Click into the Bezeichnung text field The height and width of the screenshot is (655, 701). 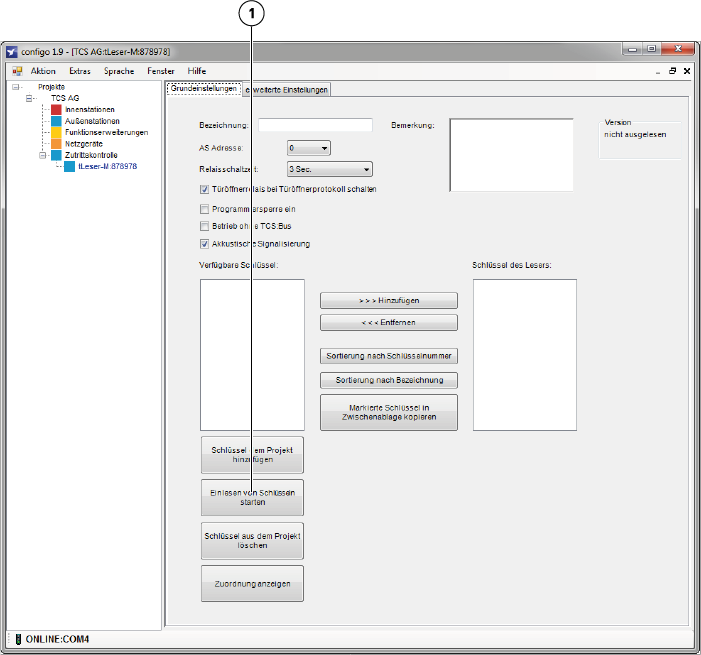[x=315, y=125]
